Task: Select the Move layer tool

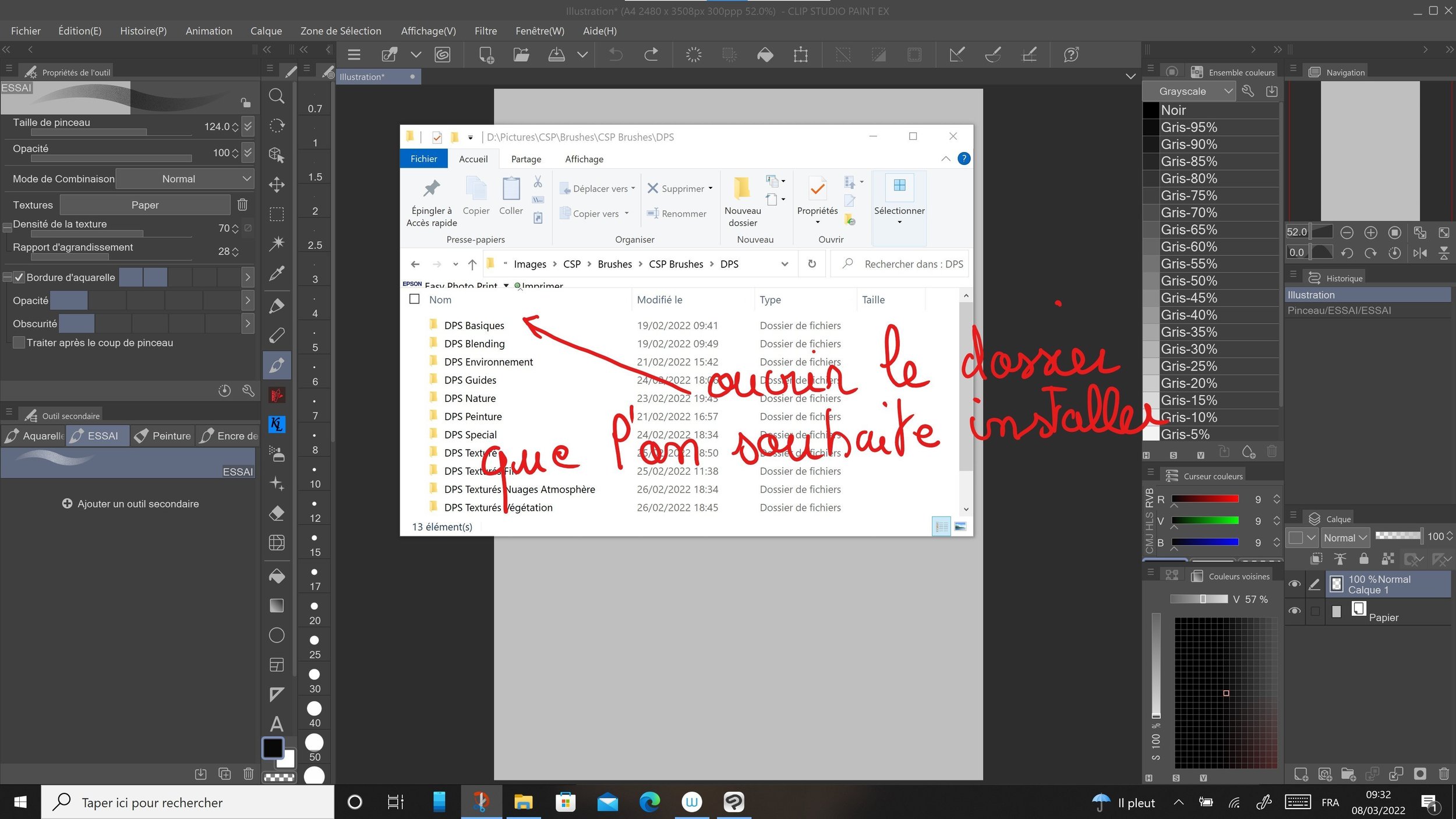Action: (277, 185)
